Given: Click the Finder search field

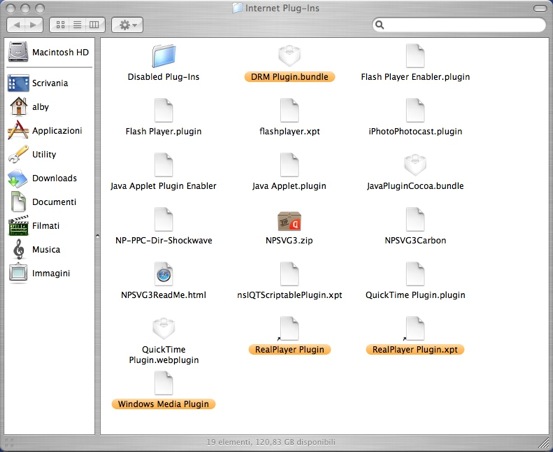Looking at the screenshot, I should pos(459,25).
